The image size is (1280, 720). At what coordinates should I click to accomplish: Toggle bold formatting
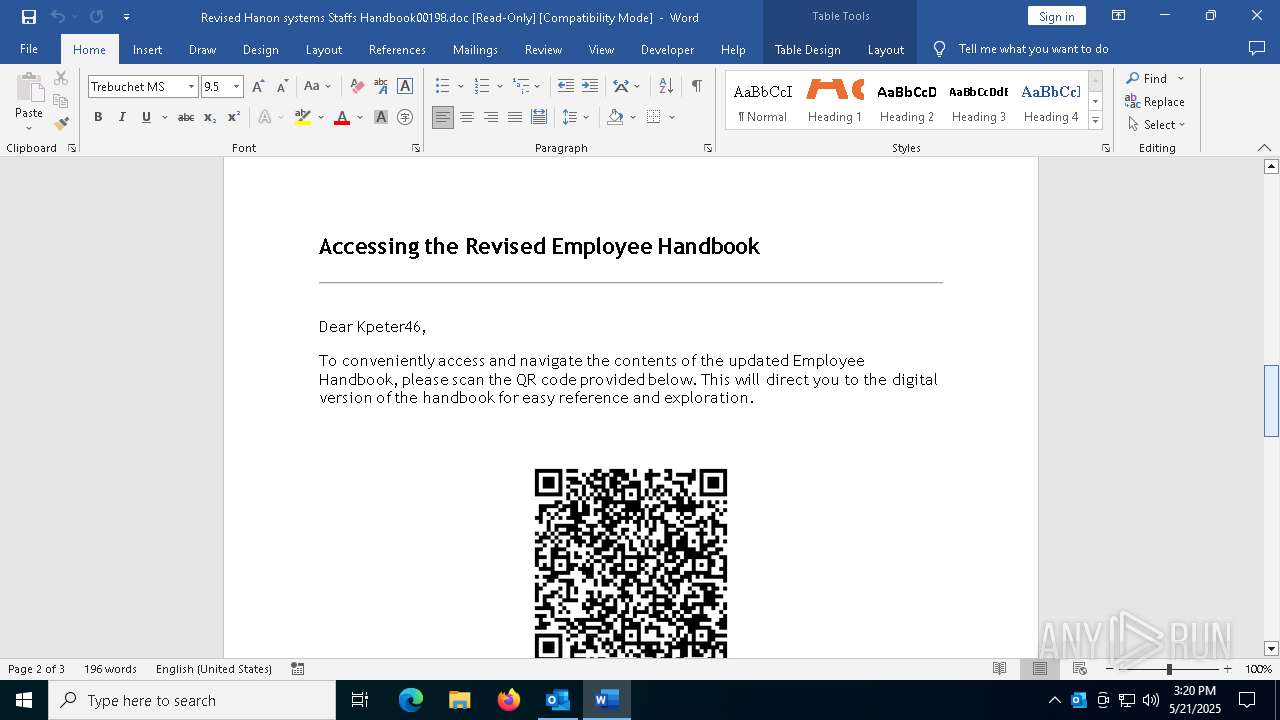point(98,117)
